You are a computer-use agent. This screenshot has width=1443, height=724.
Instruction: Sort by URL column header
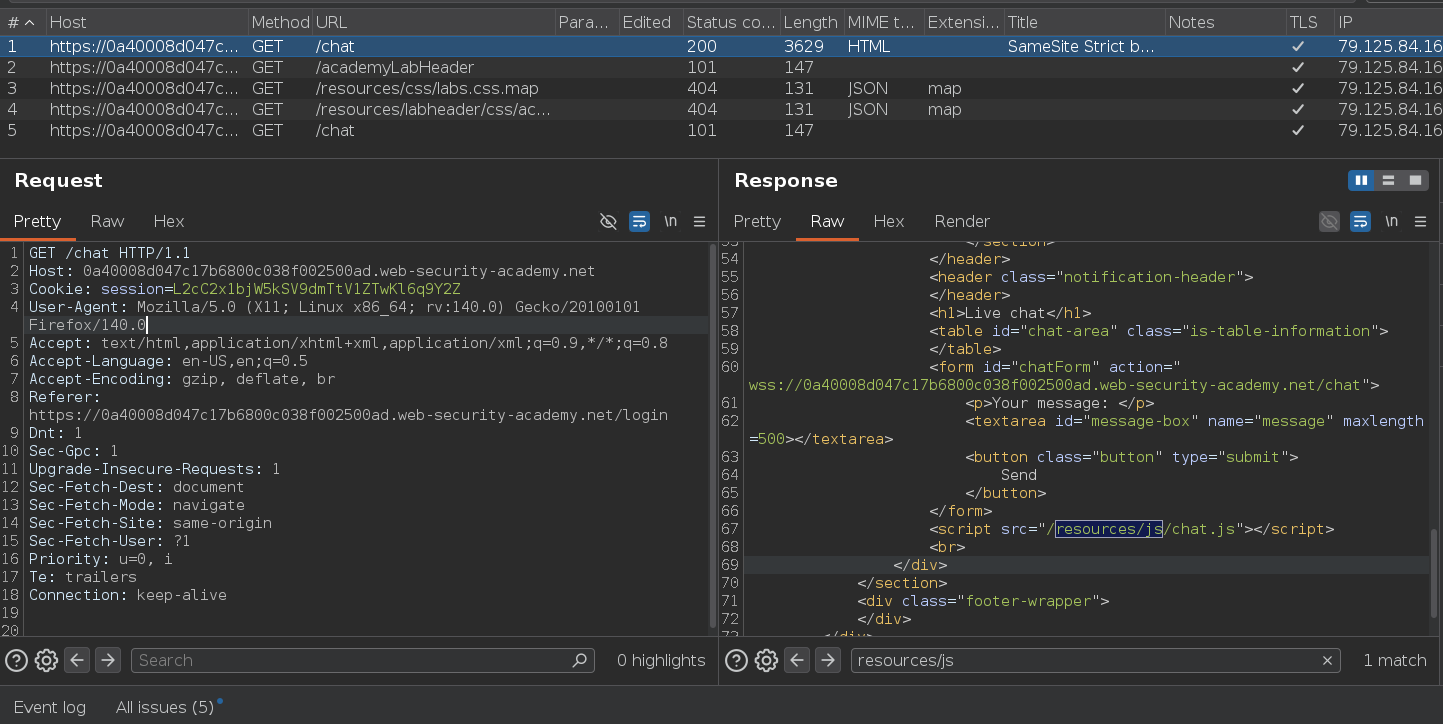pyautogui.click(x=432, y=22)
